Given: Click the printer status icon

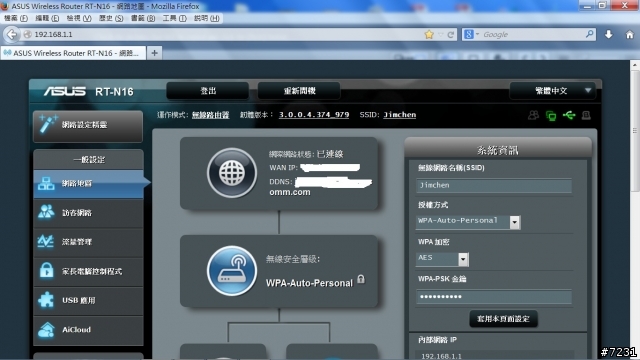Looking at the screenshot, I should 586,116.
